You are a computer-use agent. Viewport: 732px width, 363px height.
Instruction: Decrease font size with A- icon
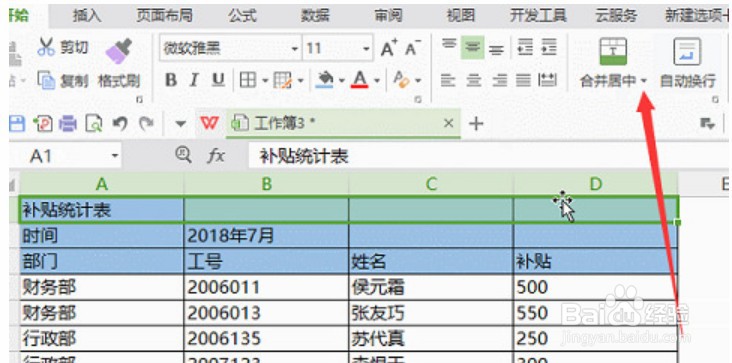[x=412, y=48]
